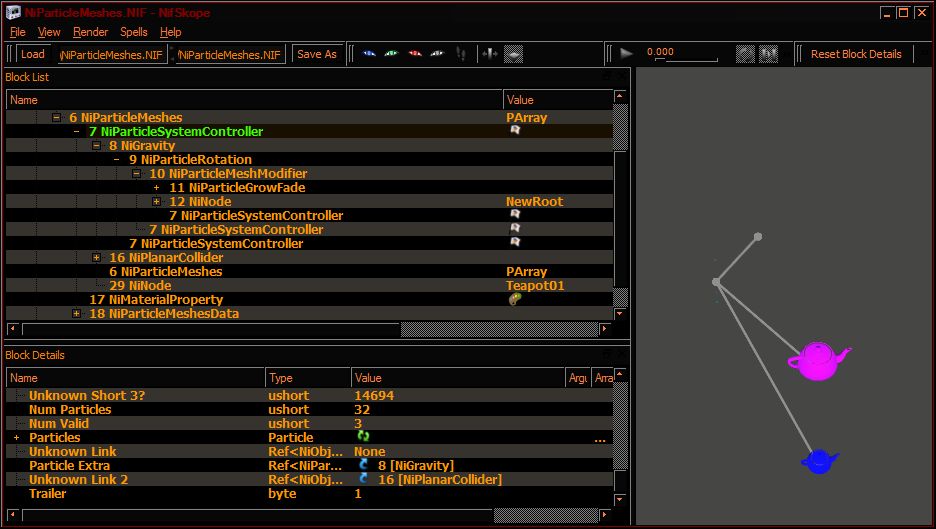Switch to Side view with red eye icon
This screenshot has height=529, width=936.
point(415,54)
